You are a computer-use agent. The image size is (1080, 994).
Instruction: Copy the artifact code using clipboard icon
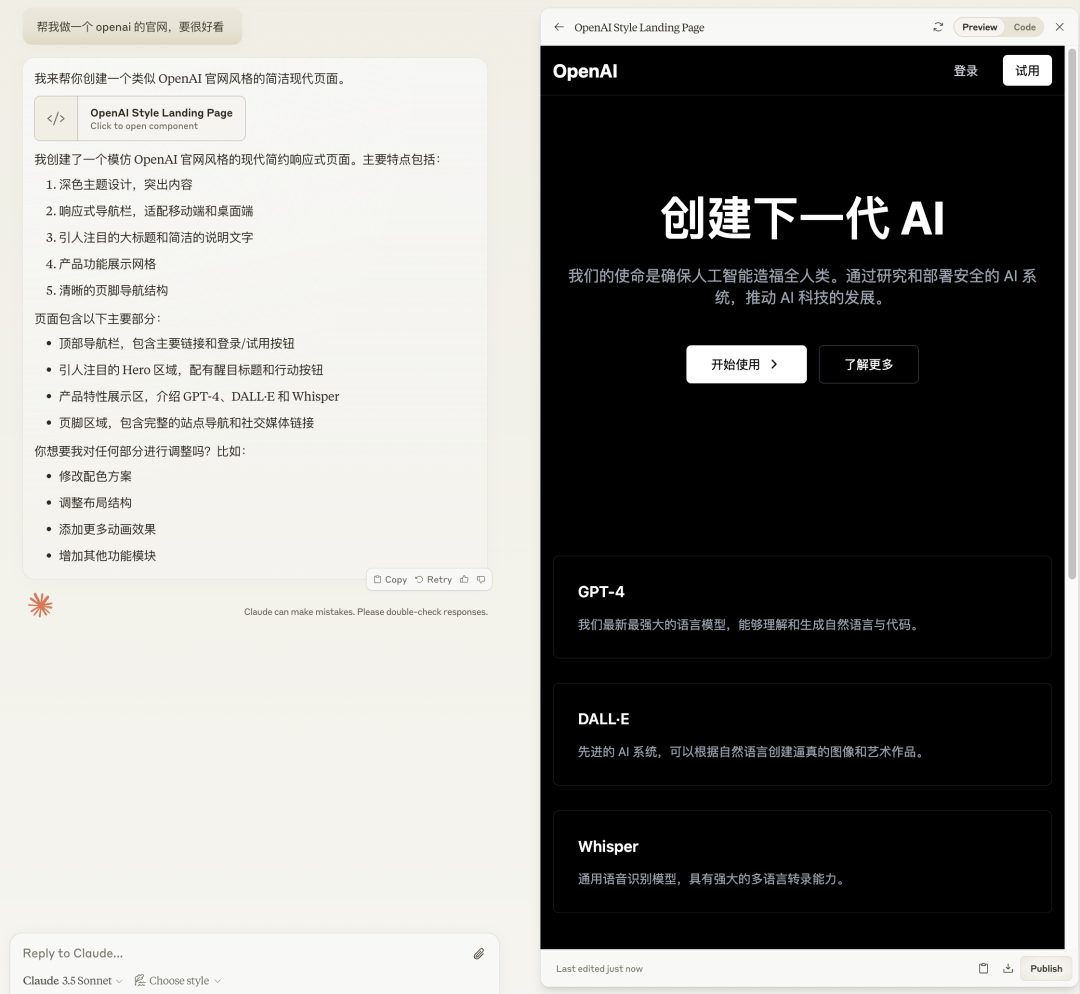983,968
